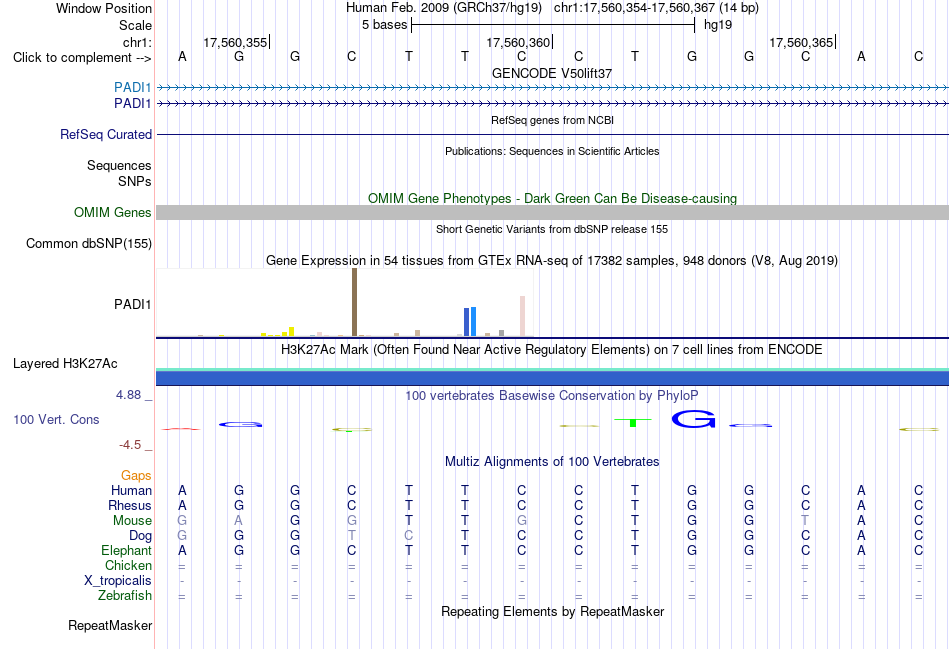
Task: Click the first base 'A' in the complement row
Action: tap(182, 57)
